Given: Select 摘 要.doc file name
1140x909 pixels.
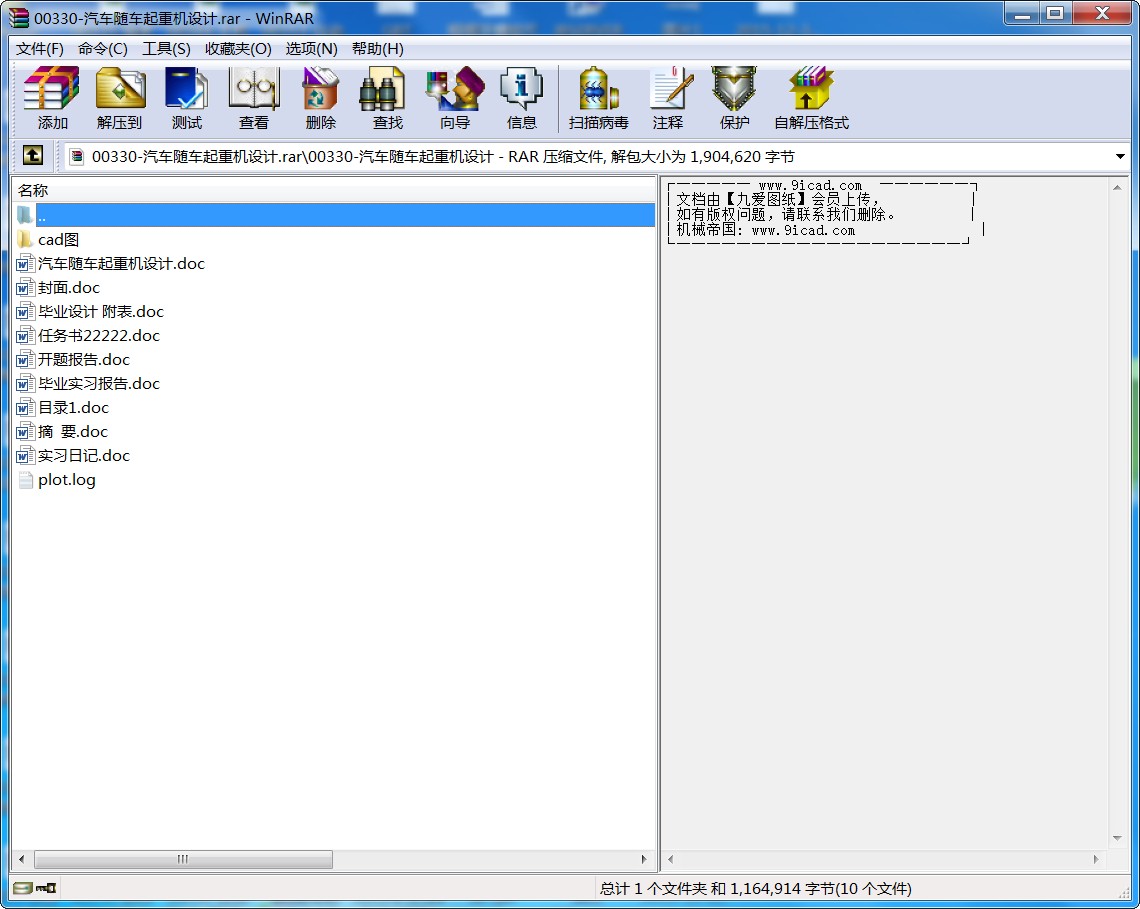Looking at the screenshot, I should tap(73, 431).
